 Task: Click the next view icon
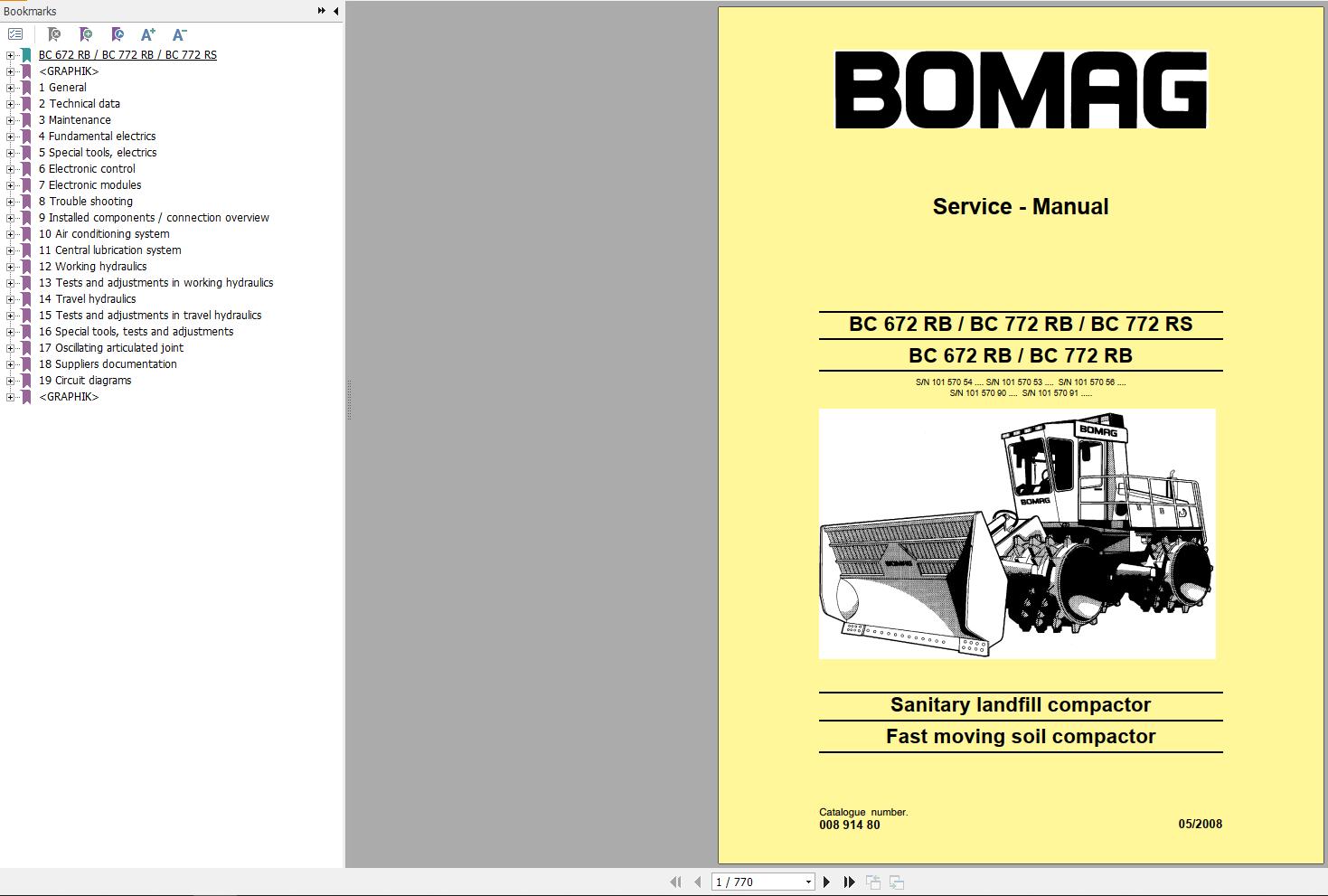(897, 882)
